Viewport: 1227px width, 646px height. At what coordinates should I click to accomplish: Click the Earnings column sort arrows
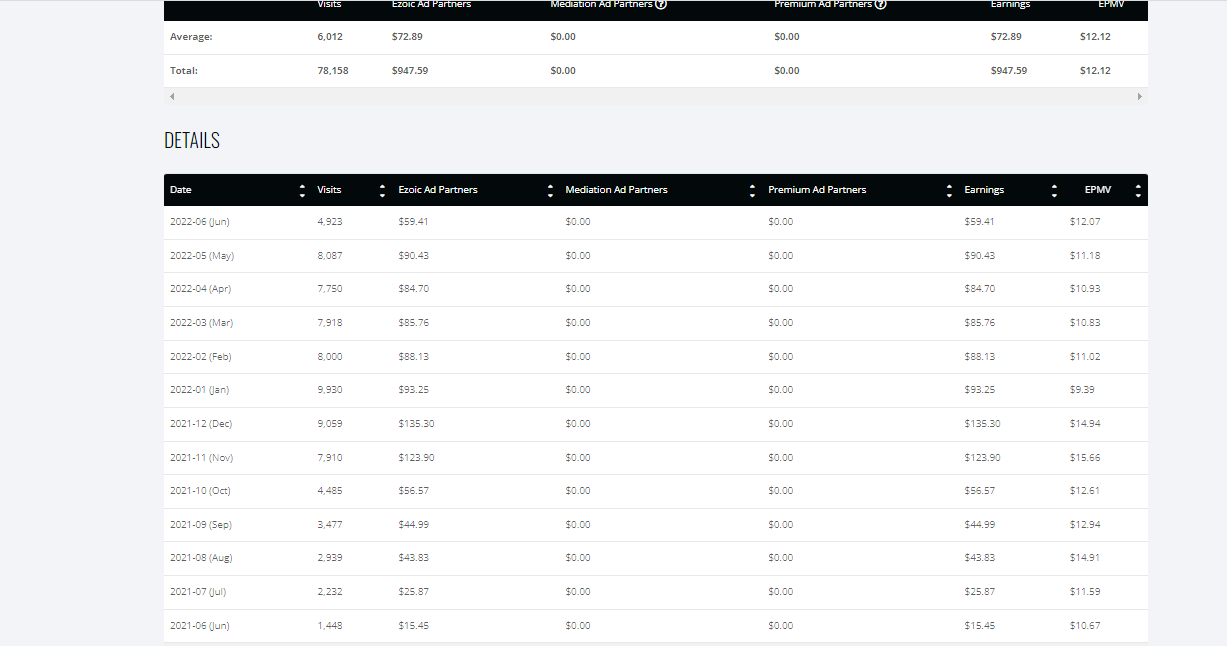(x=1054, y=190)
